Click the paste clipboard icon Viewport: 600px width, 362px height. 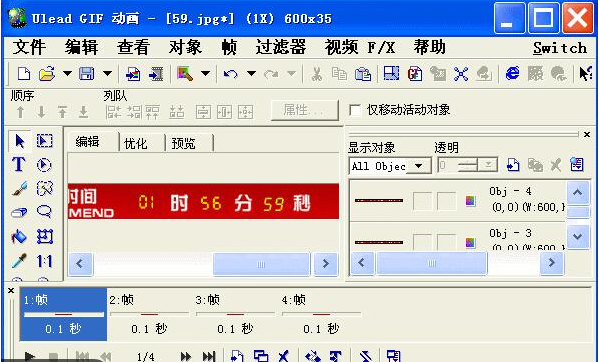click(362, 73)
